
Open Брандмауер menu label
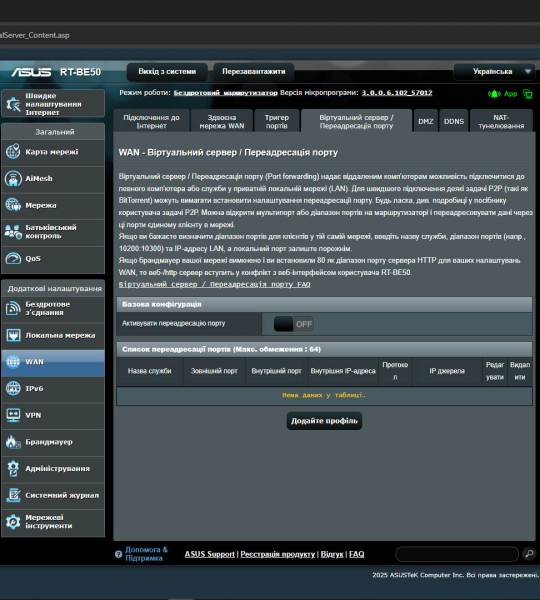(49, 442)
